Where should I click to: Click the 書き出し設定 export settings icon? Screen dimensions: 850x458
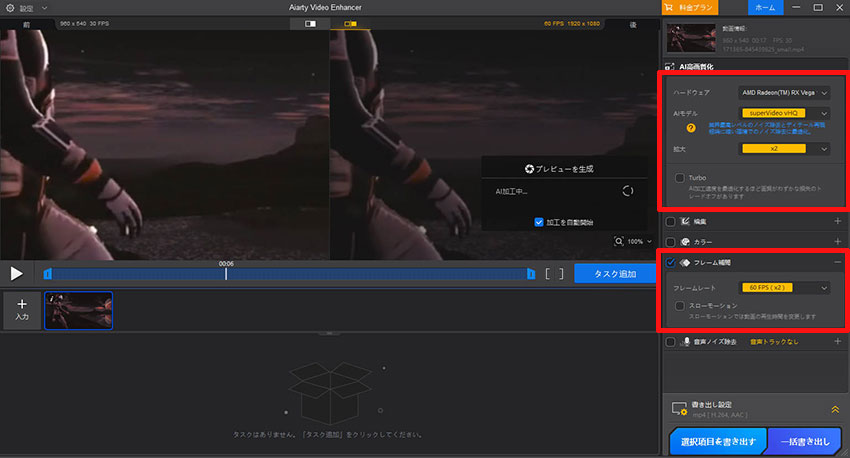click(x=679, y=409)
